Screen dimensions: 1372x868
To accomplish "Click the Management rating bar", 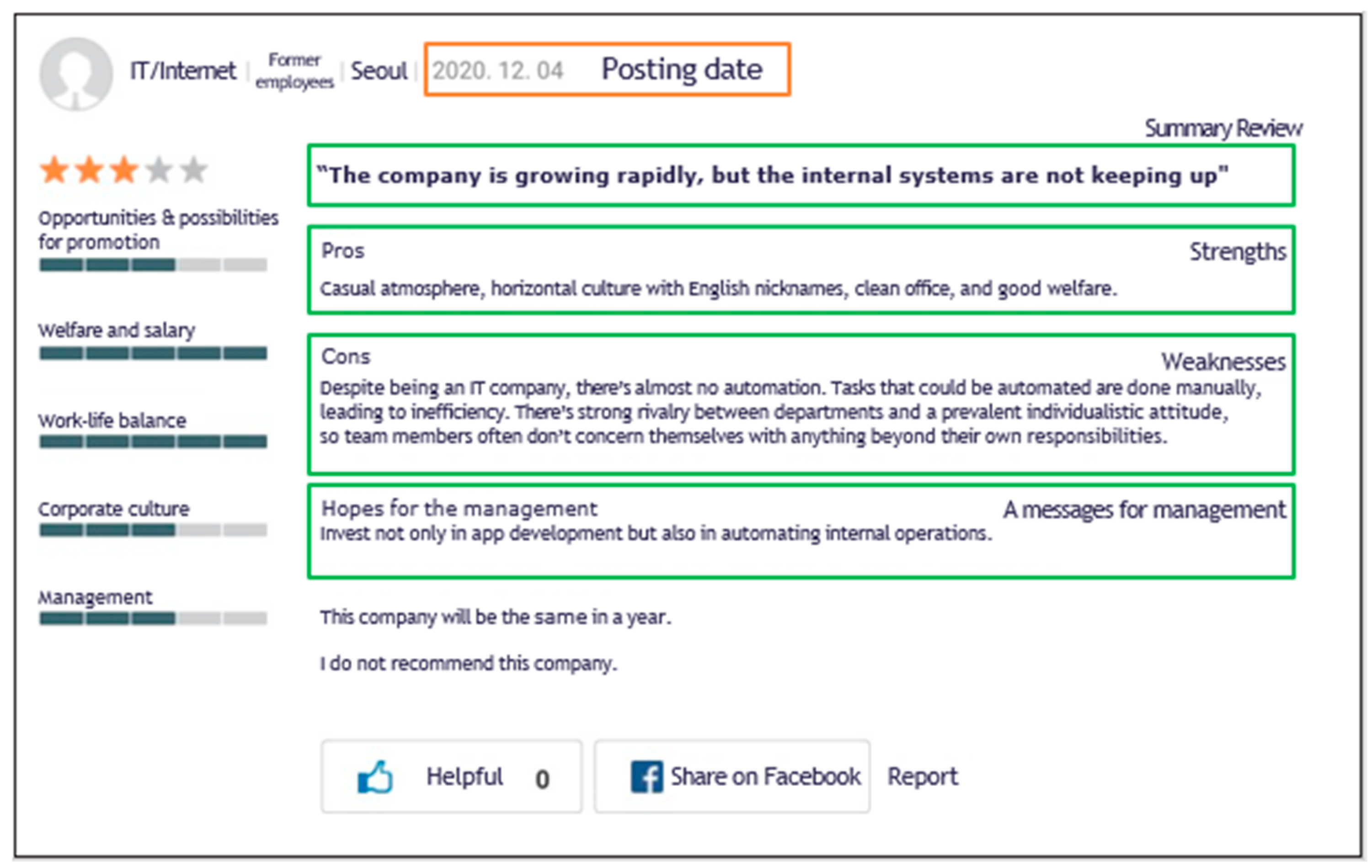I will pyautogui.click(x=153, y=618).
